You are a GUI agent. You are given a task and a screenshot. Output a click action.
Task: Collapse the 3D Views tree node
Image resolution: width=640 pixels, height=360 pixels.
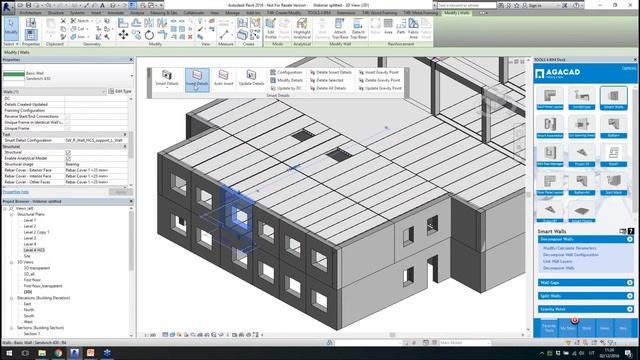coord(11,262)
